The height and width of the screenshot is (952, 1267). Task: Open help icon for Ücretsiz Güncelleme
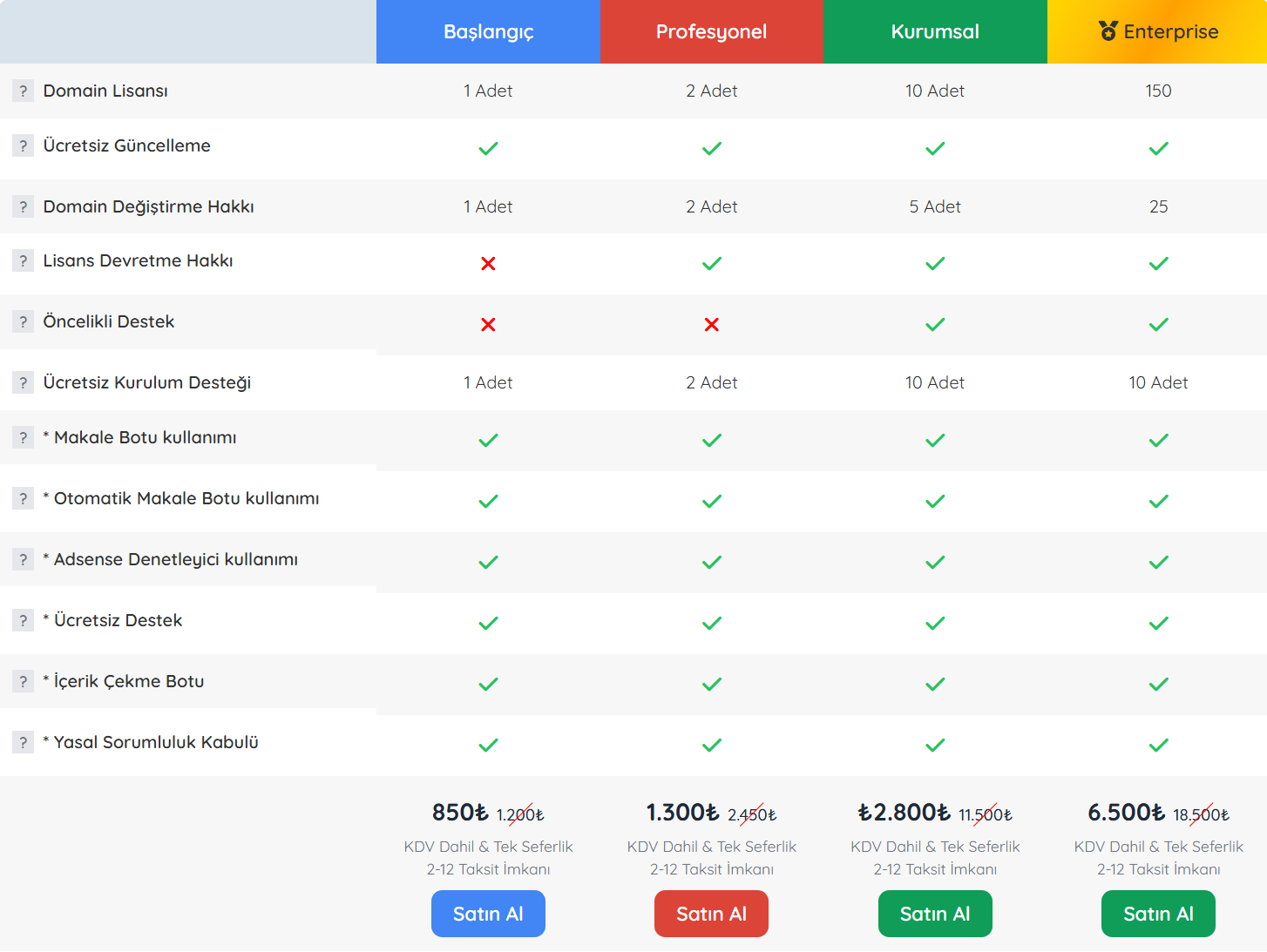pyautogui.click(x=23, y=145)
